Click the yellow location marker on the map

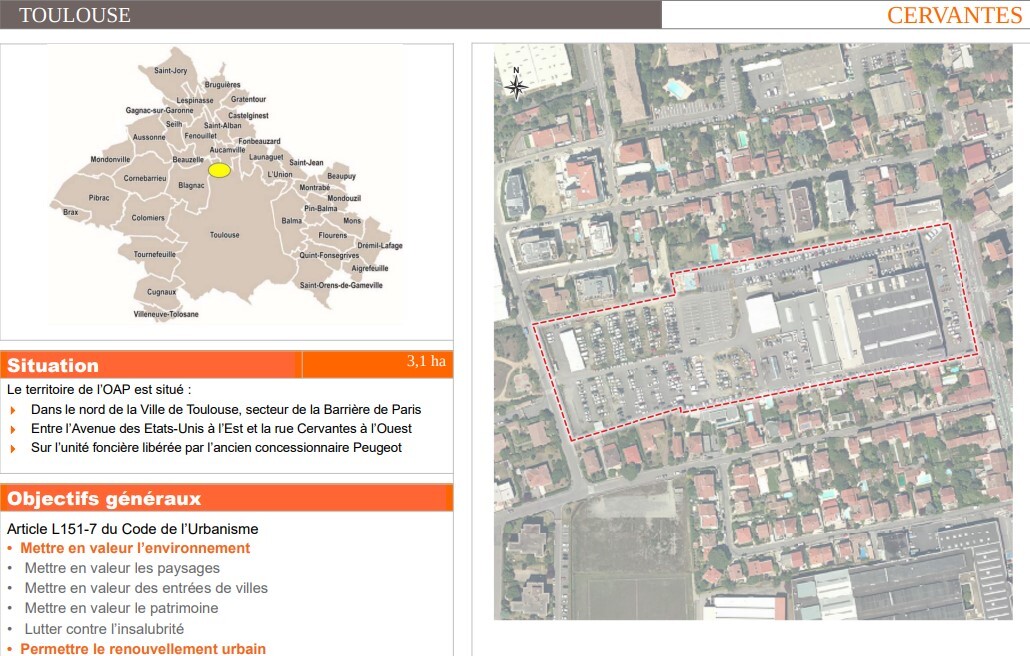coord(219,170)
